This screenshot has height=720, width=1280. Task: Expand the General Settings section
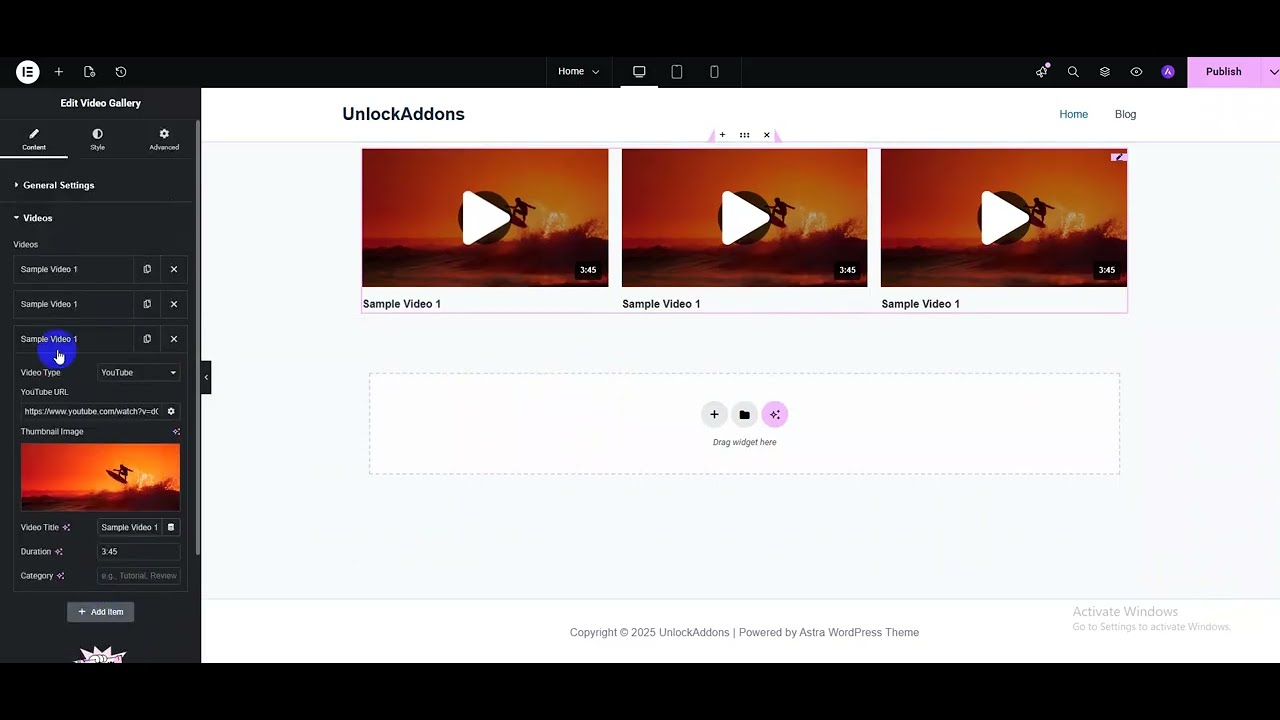click(x=58, y=185)
